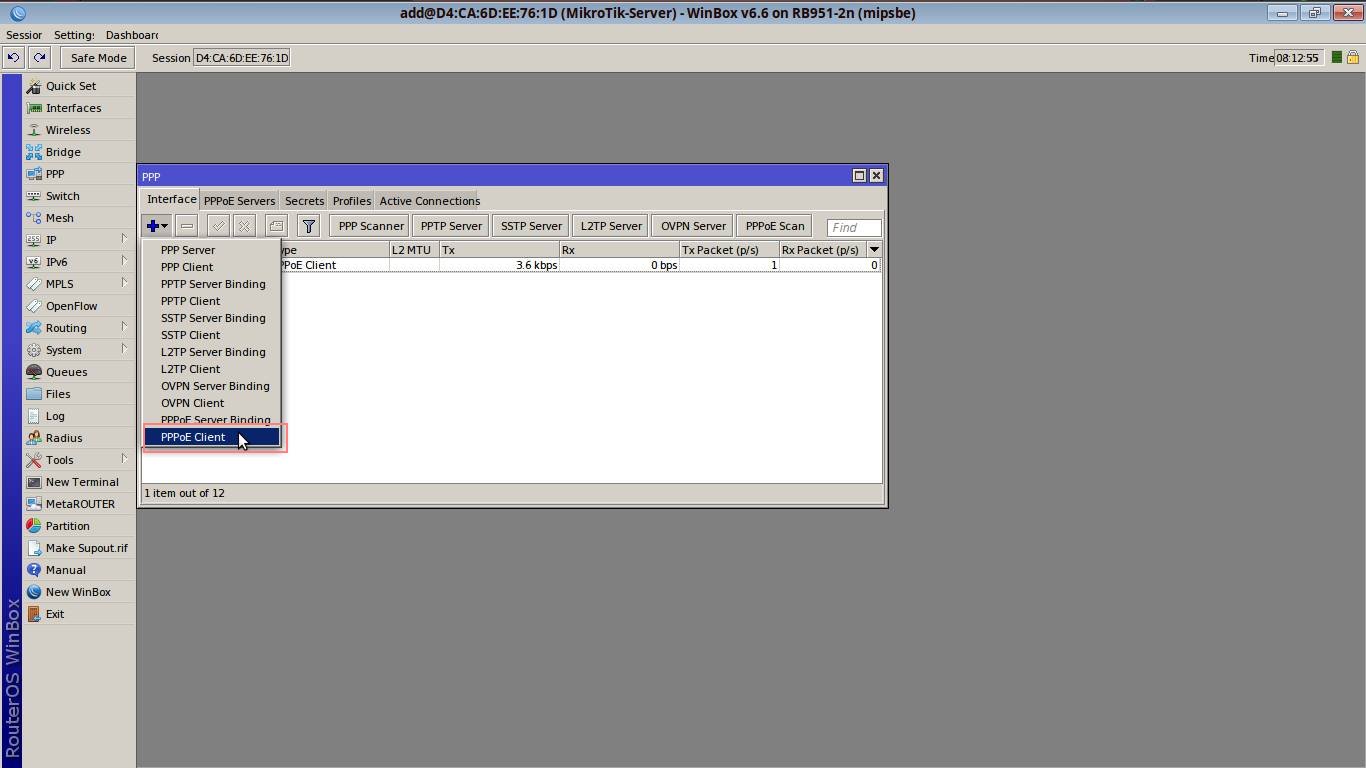1366x768 pixels.
Task: Click the PPTP Server button
Action: click(451, 226)
